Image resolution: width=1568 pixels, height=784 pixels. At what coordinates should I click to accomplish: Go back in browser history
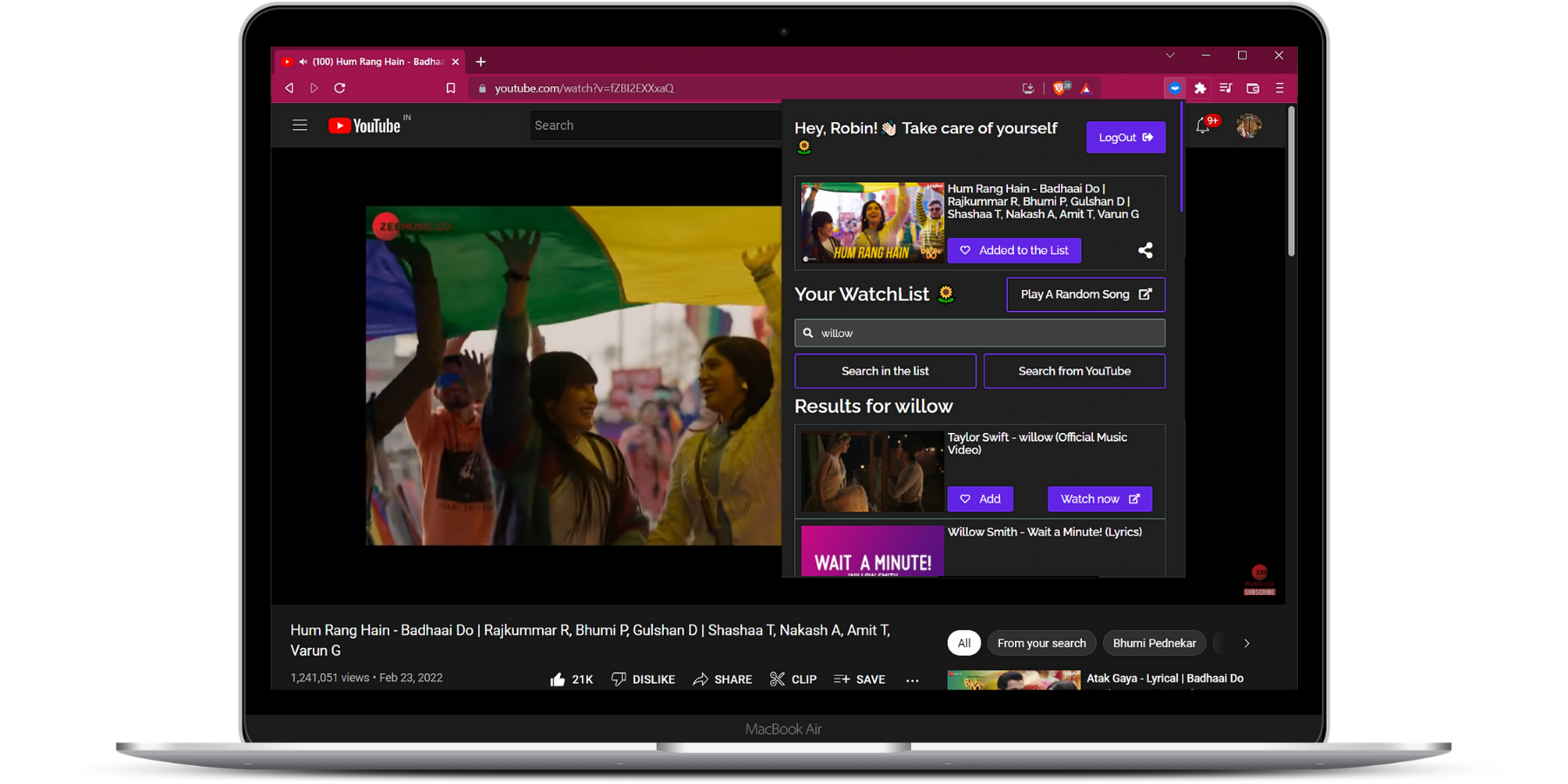(x=289, y=88)
